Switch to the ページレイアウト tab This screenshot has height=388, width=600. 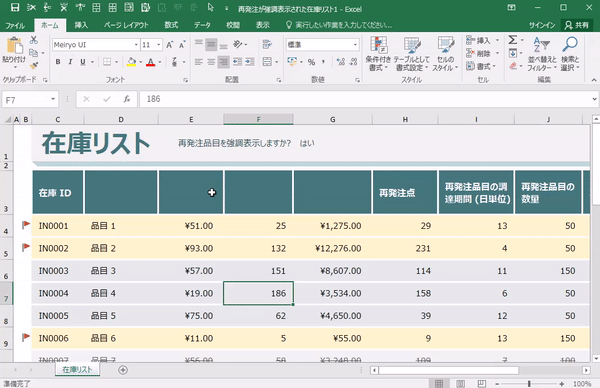click(x=126, y=25)
